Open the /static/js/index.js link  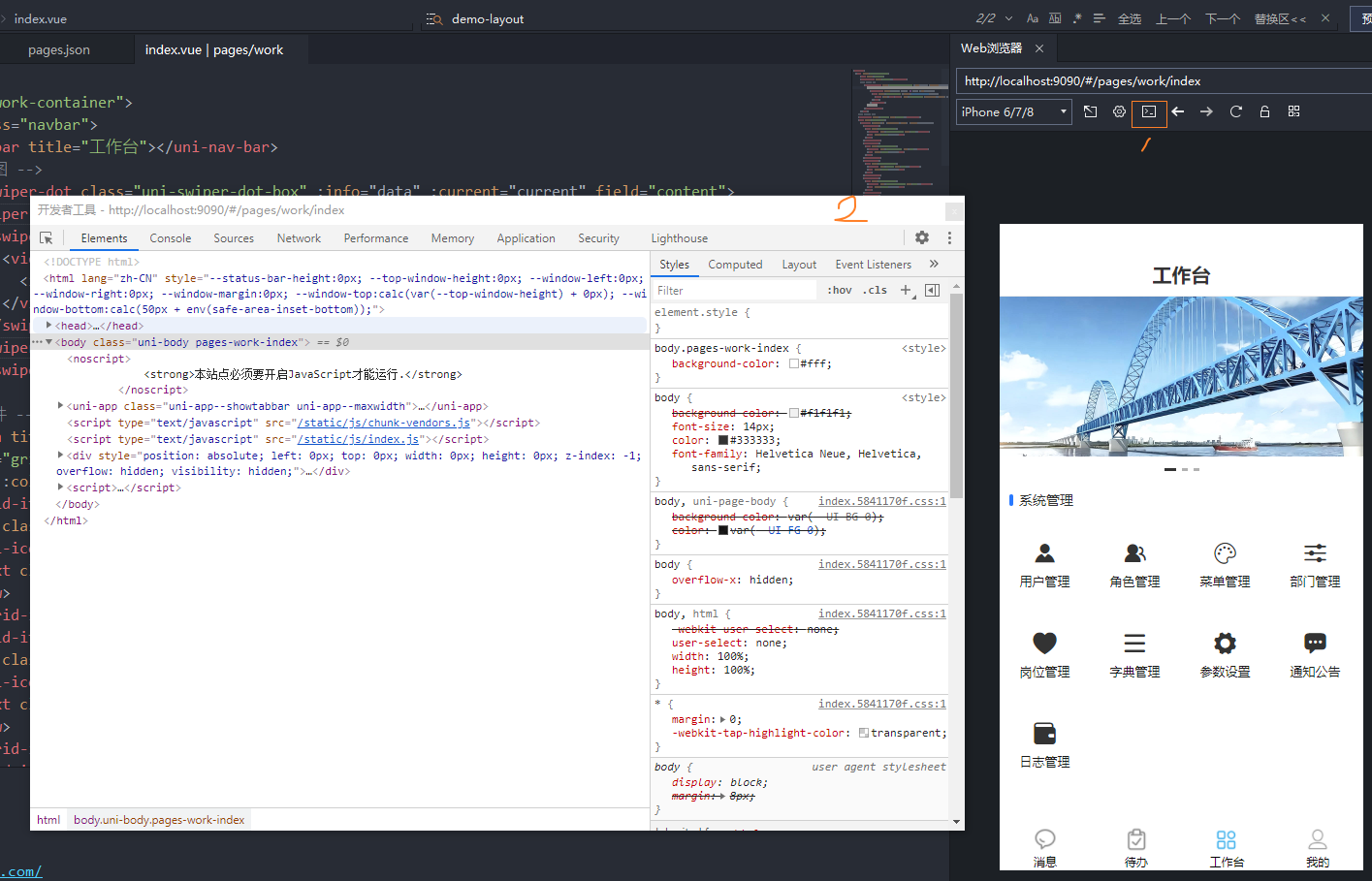point(358,439)
